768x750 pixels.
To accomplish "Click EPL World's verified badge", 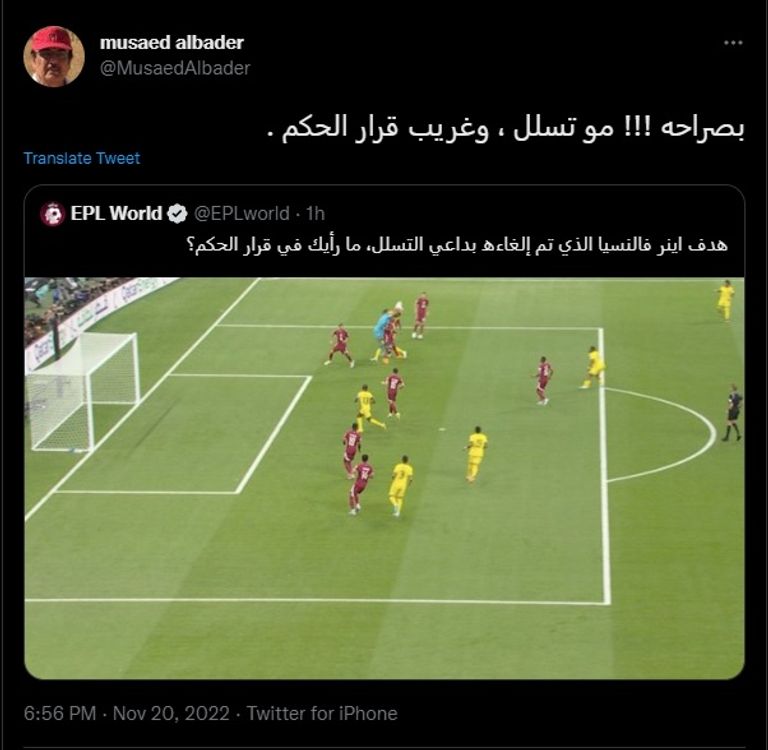I will coord(177,214).
